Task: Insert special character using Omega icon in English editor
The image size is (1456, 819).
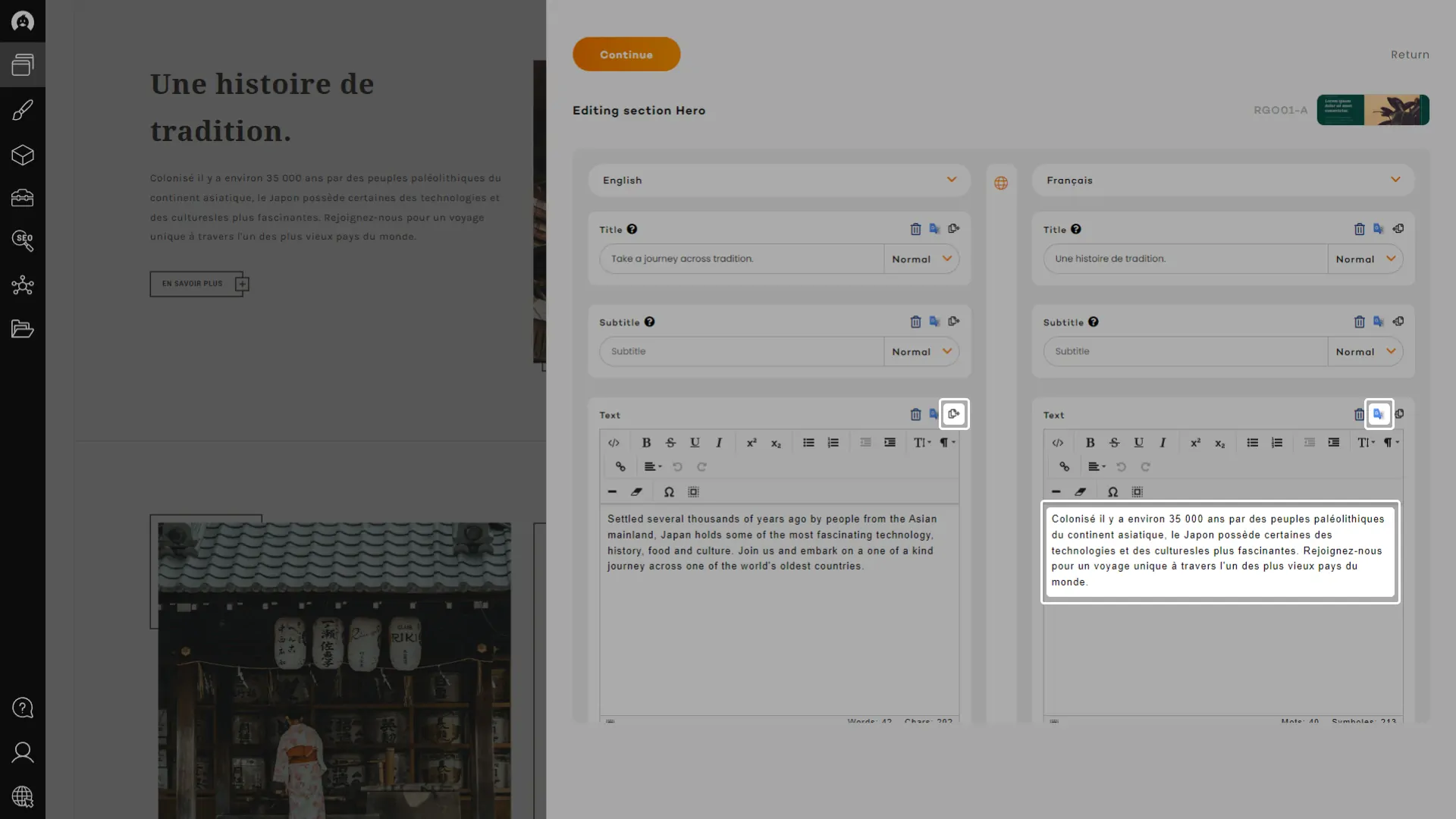Action: 669,492
